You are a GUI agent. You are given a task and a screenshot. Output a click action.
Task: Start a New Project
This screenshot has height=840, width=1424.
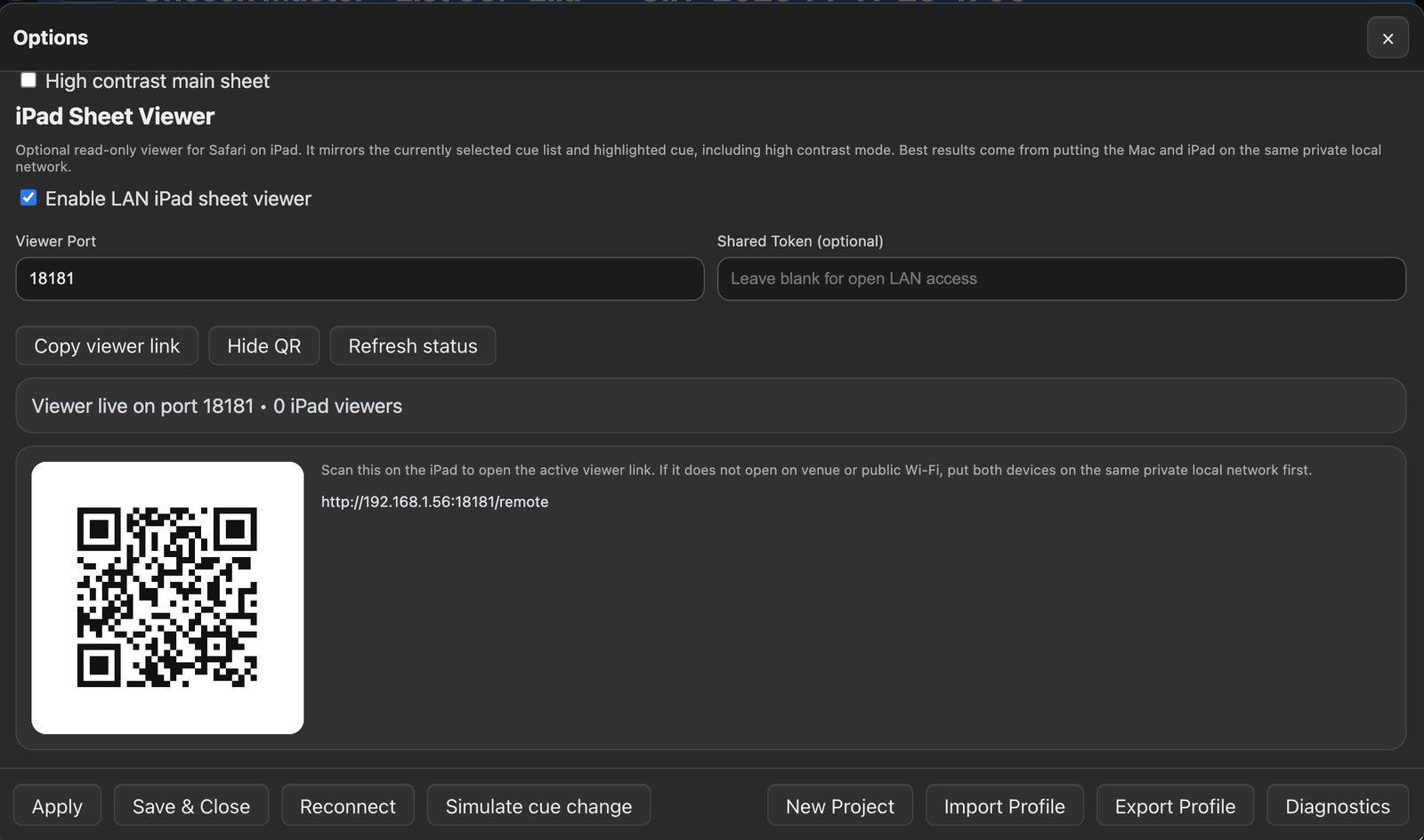pyautogui.click(x=840, y=806)
